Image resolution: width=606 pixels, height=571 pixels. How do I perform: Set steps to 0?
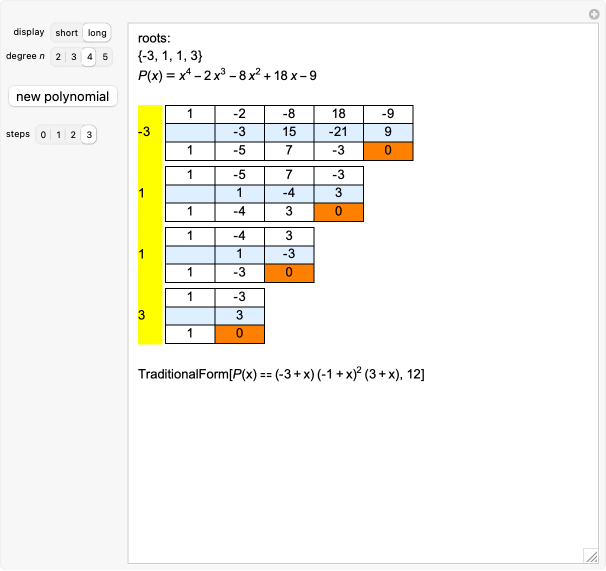coord(43,134)
